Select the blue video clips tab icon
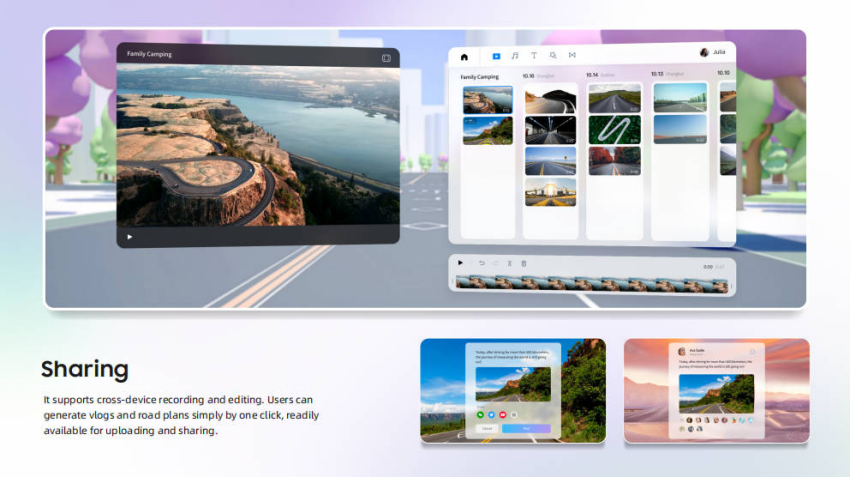This screenshot has height=477, width=851. pos(496,56)
